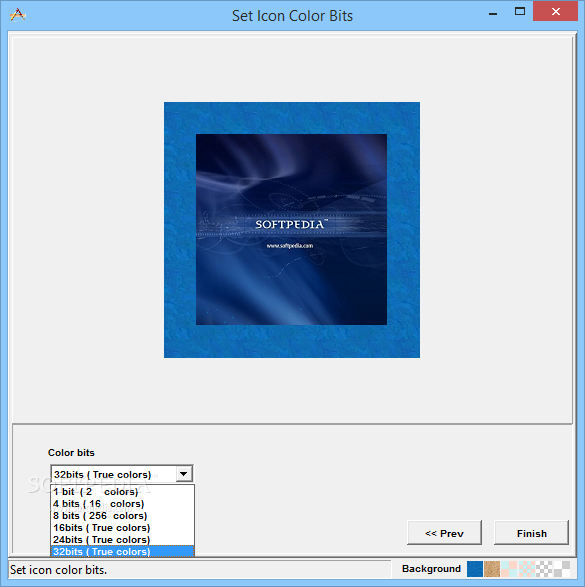The height and width of the screenshot is (587, 585).
Task: Click the Softpedia icon preview image
Action: click(x=292, y=230)
